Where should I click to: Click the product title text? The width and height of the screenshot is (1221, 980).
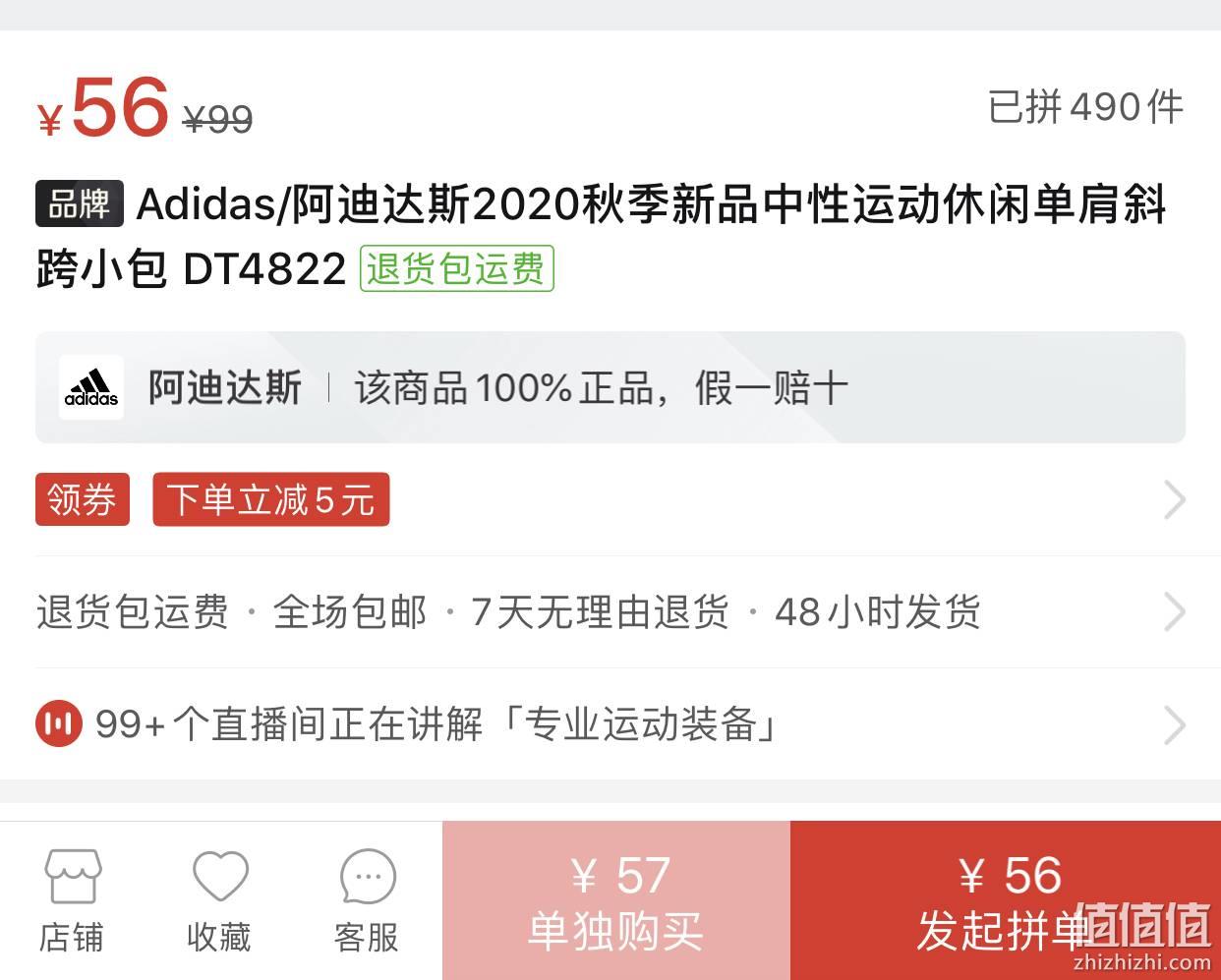pos(601,236)
